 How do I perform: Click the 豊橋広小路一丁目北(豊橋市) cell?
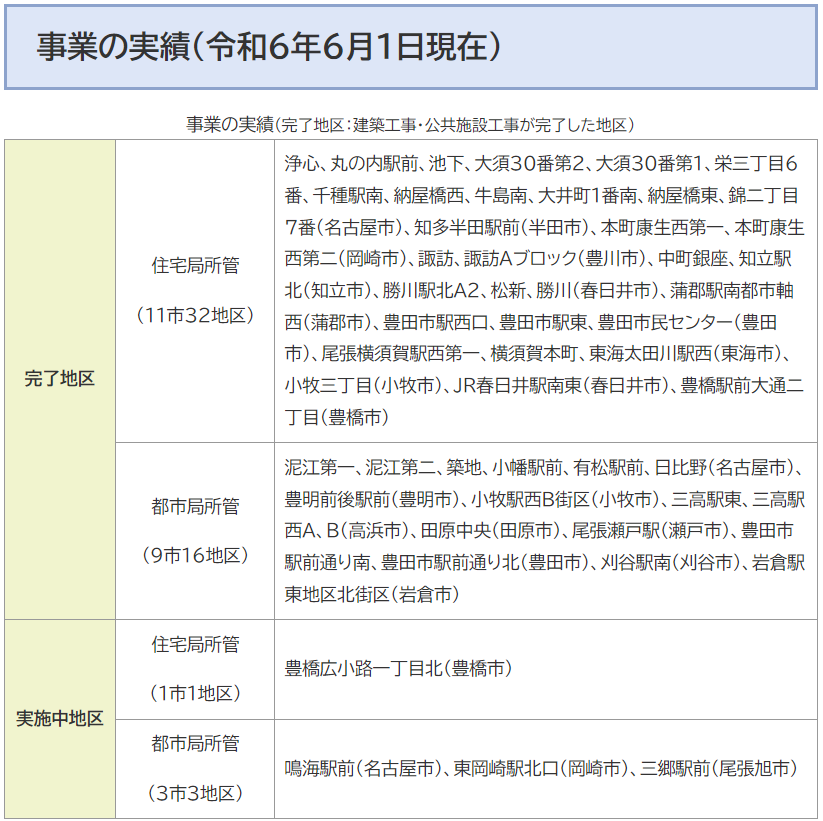tap(546, 669)
